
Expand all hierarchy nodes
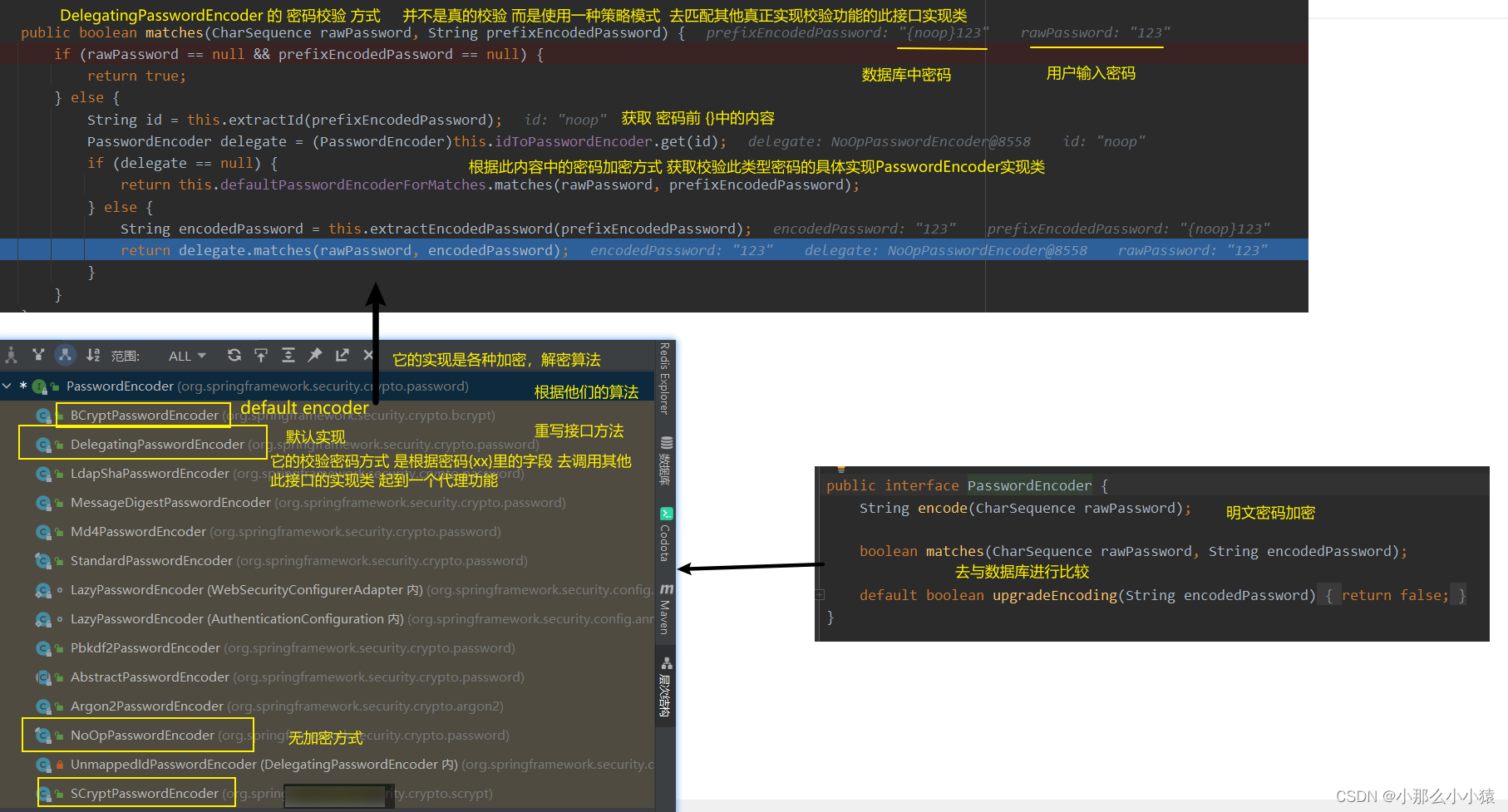[x=288, y=356]
